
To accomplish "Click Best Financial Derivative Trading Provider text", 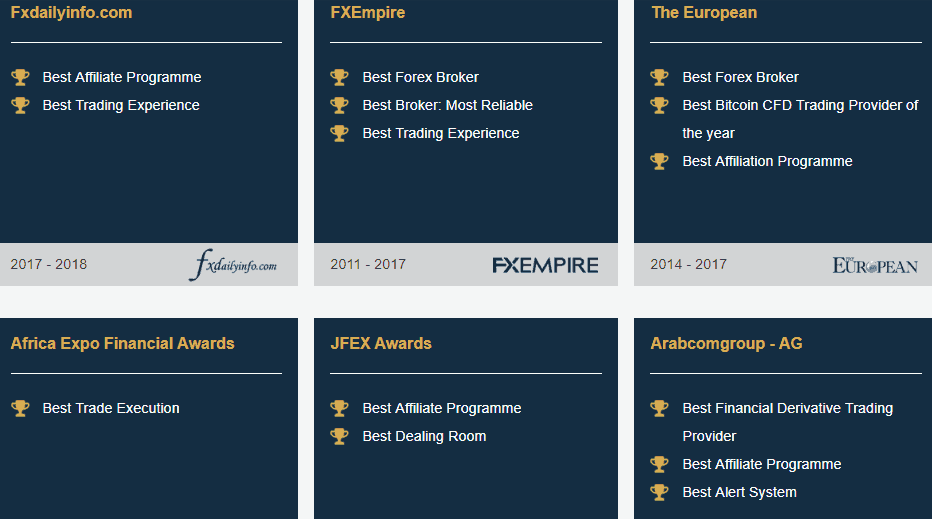I will [788, 422].
